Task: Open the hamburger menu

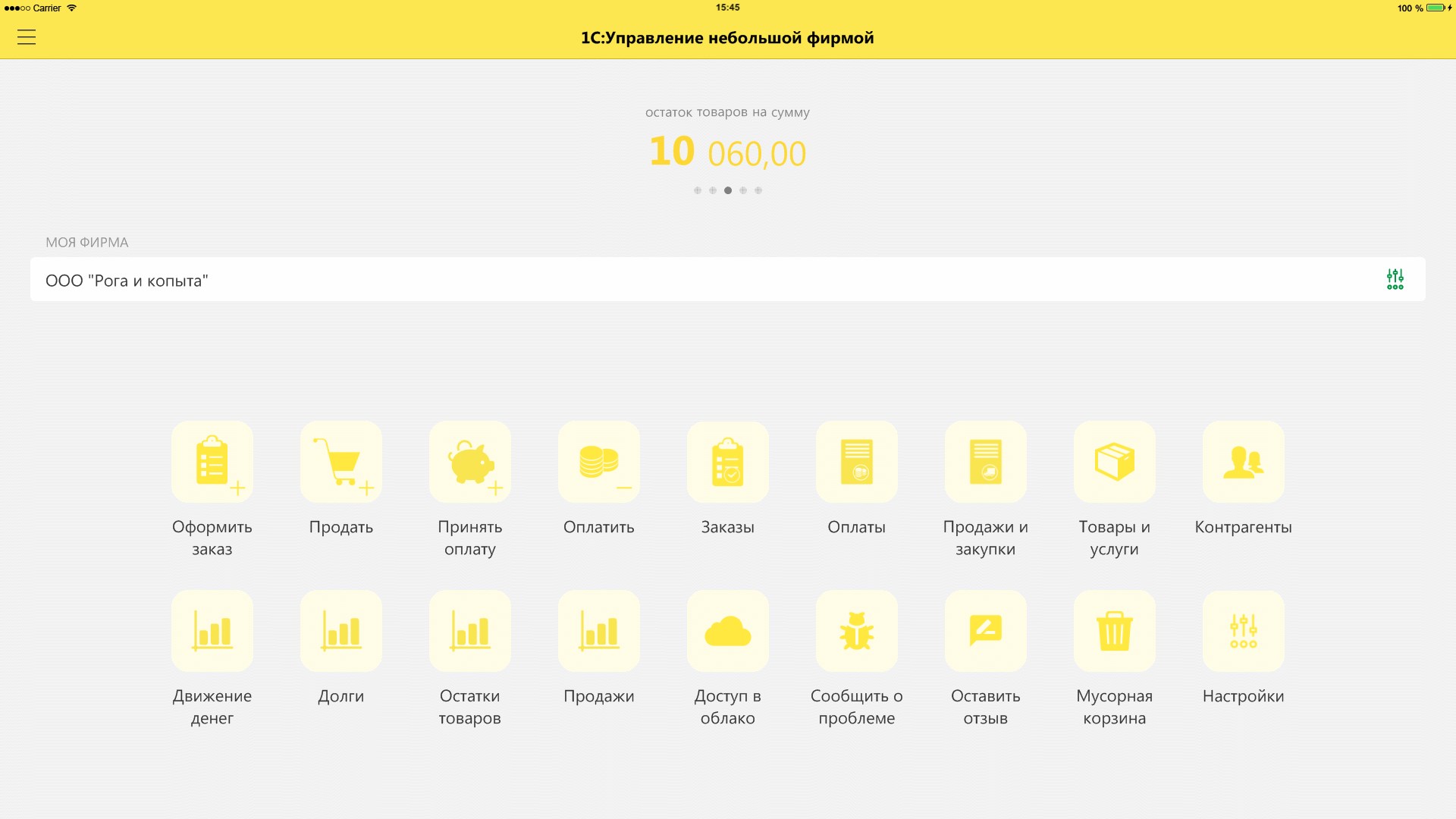Action: click(x=27, y=37)
